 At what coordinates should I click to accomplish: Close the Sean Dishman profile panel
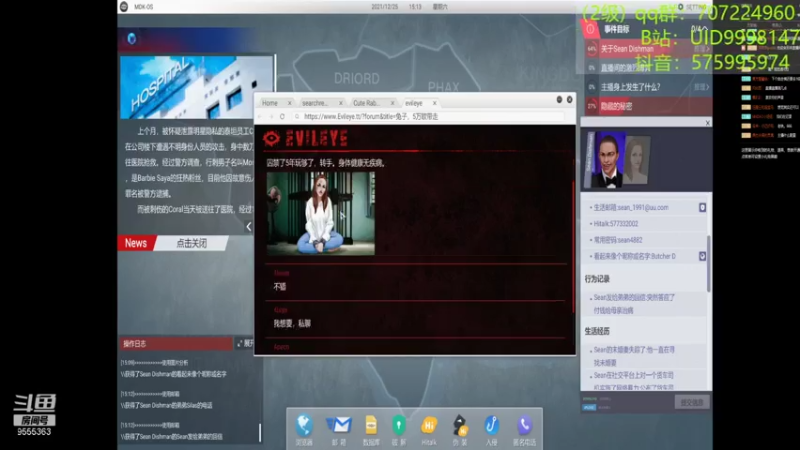[708, 123]
